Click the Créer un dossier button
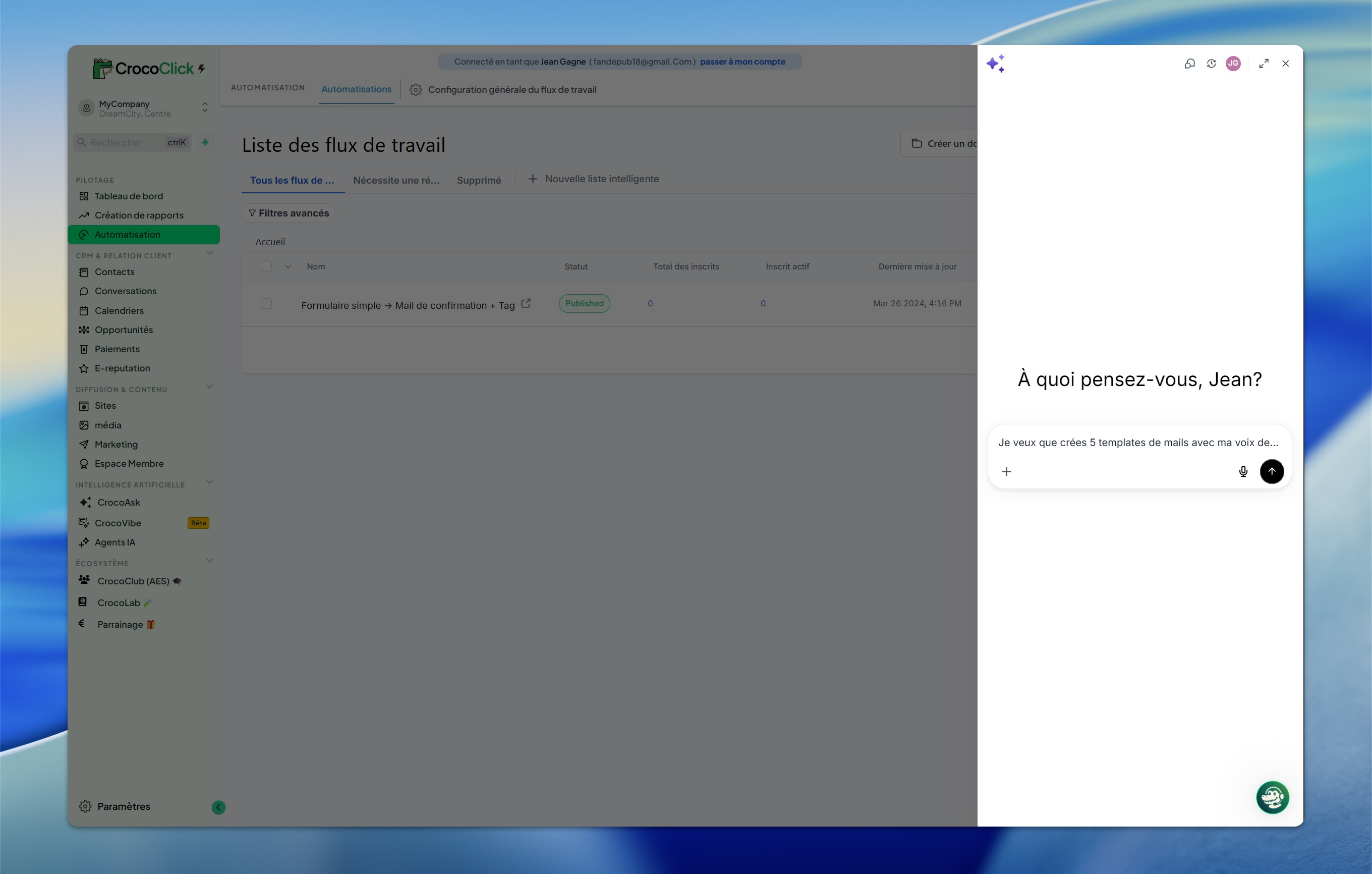Viewport: 1372px width, 874px height. click(940, 144)
